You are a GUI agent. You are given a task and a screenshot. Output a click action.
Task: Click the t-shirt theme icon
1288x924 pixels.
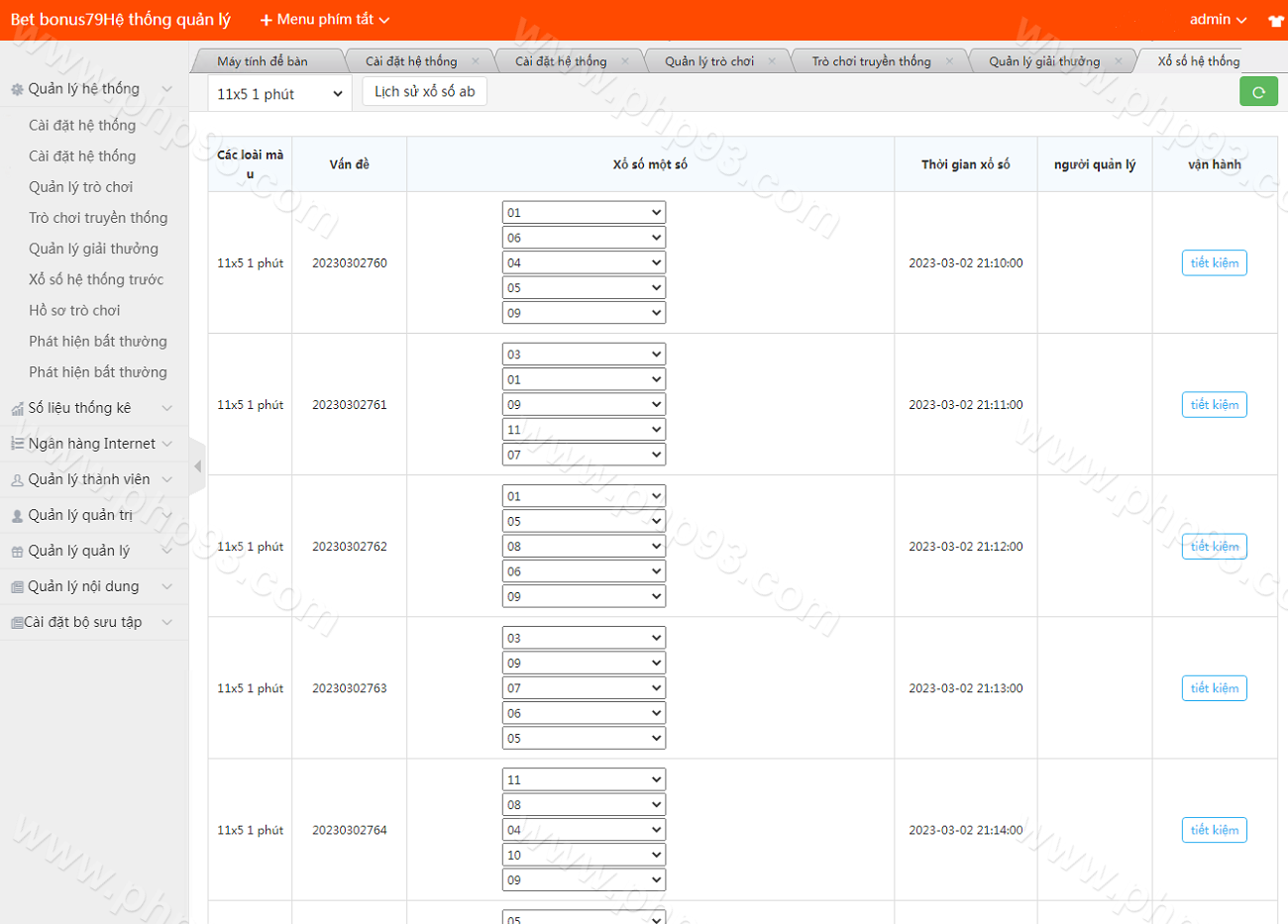(x=1275, y=21)
